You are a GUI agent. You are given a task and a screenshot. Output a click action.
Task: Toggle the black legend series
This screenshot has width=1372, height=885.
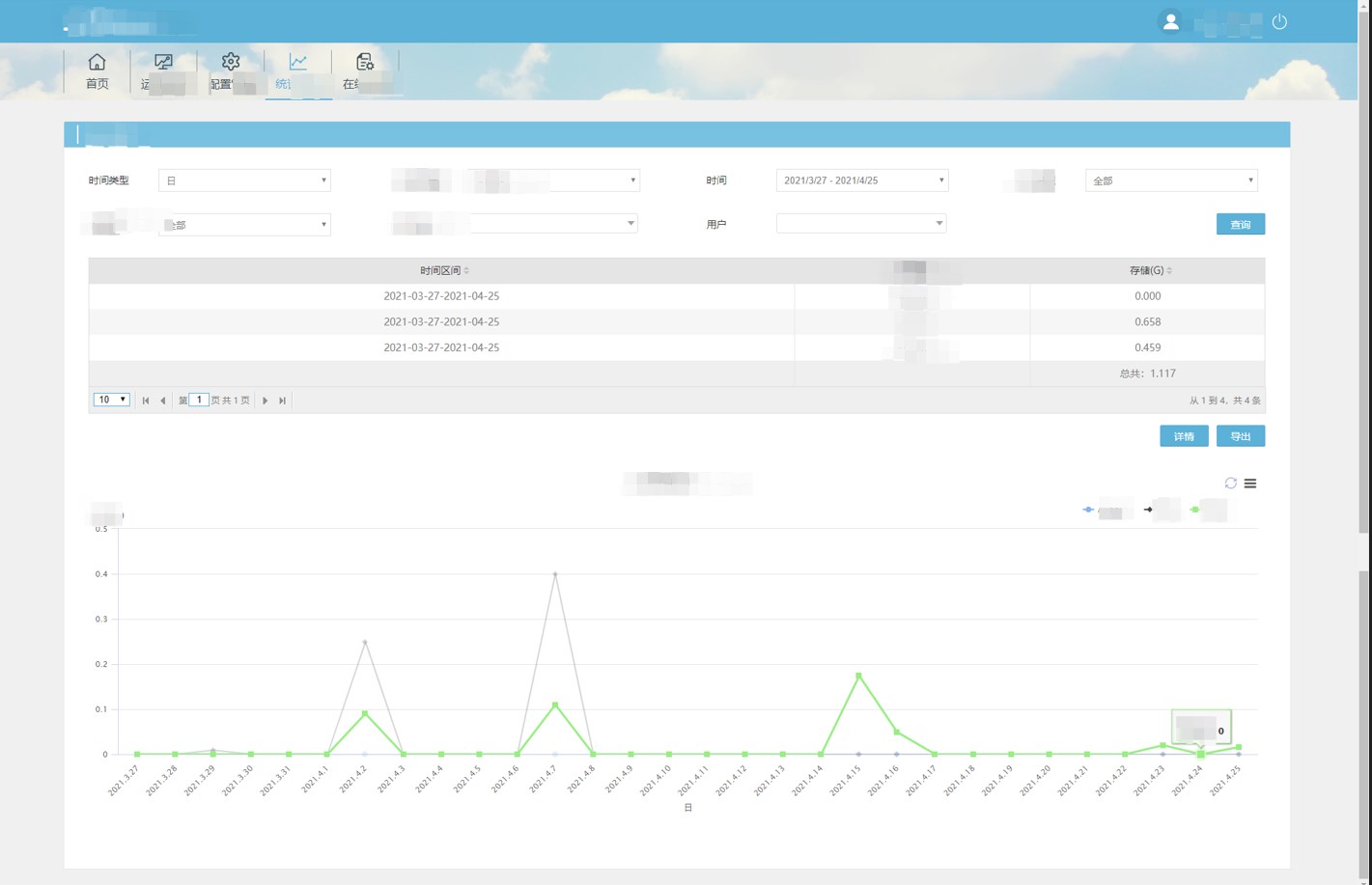point(1162,510)
